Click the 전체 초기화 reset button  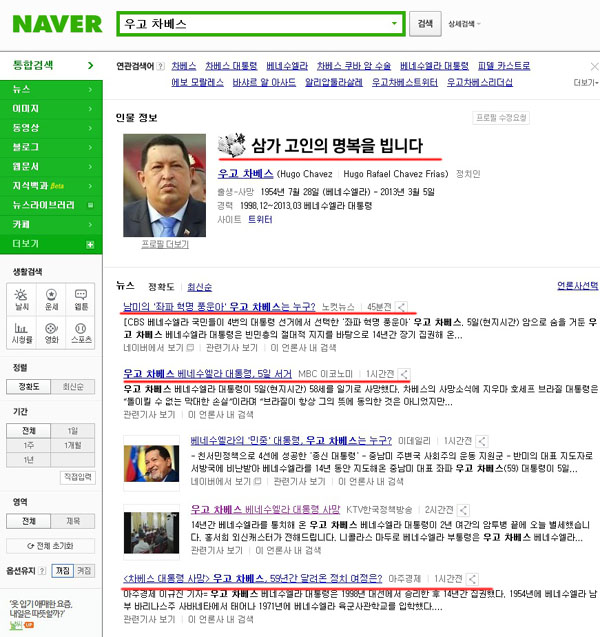click(50, 546)
